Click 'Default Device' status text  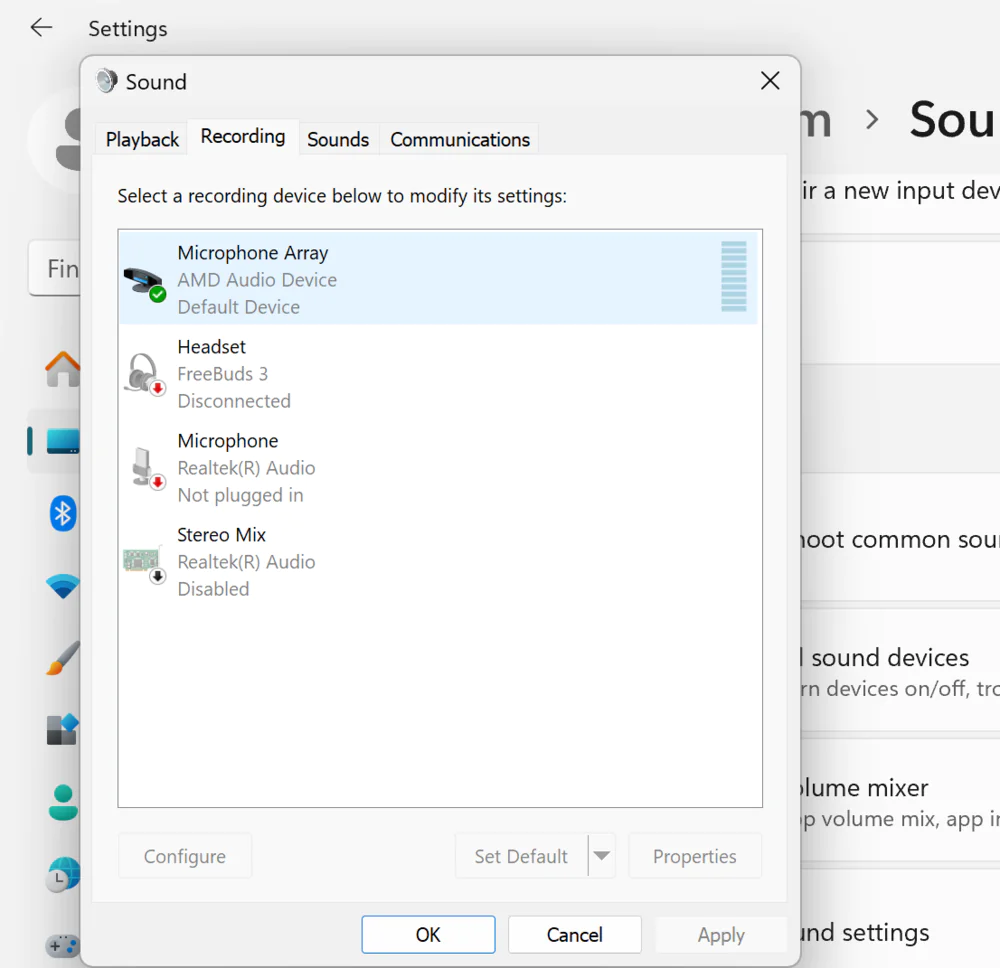[x=239, y=307]
